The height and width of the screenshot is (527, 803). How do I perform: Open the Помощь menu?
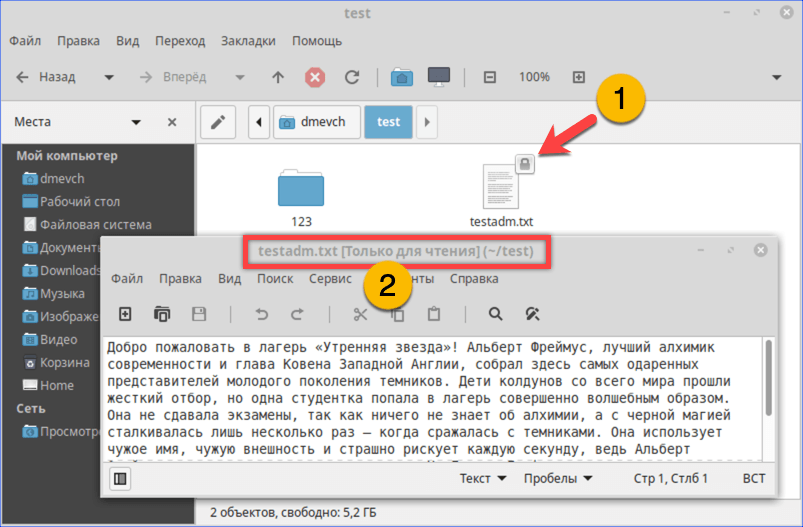tap(317, 41)
